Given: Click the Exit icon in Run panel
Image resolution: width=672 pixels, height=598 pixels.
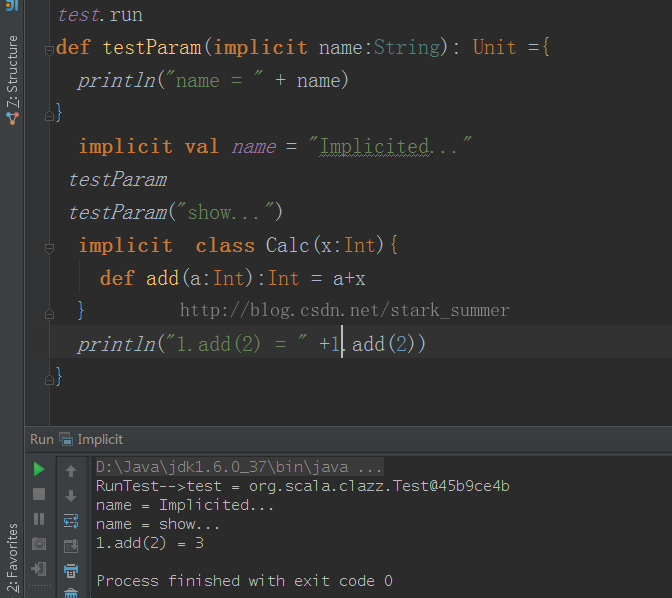Looking at the screenshot, I should coord(39,569).
